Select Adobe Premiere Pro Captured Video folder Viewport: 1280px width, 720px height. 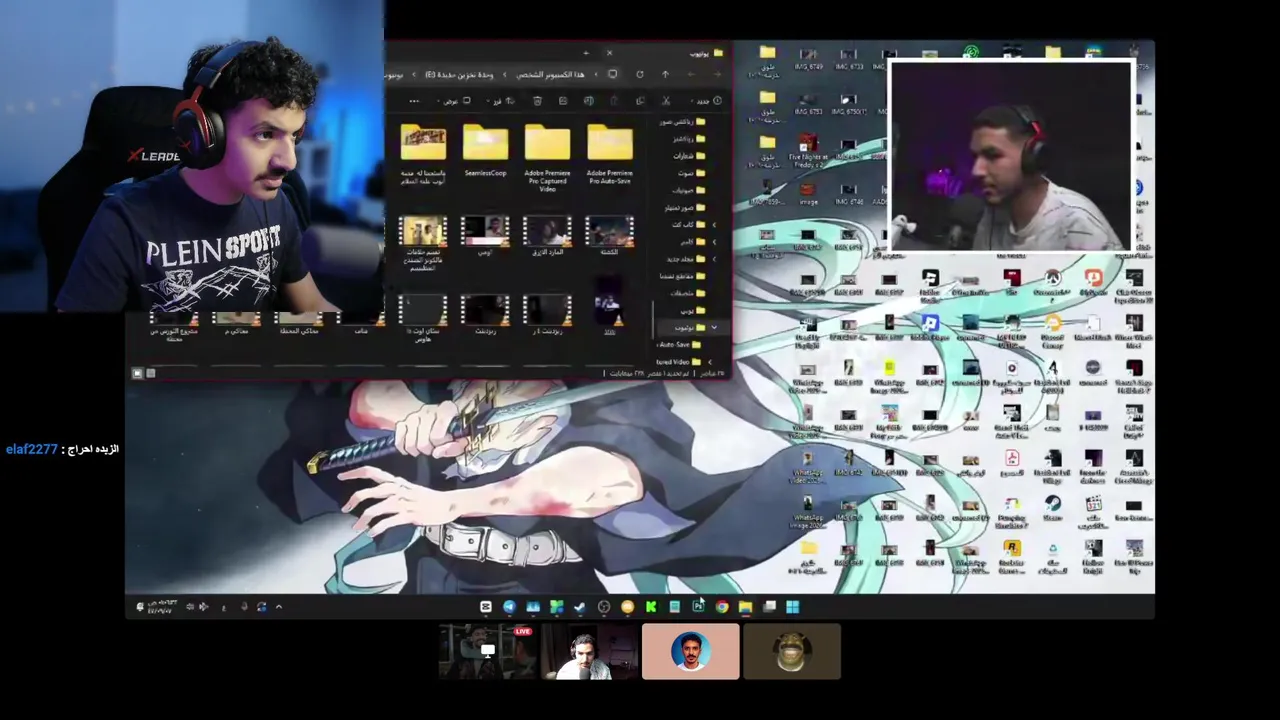click(x=547, y=158)
